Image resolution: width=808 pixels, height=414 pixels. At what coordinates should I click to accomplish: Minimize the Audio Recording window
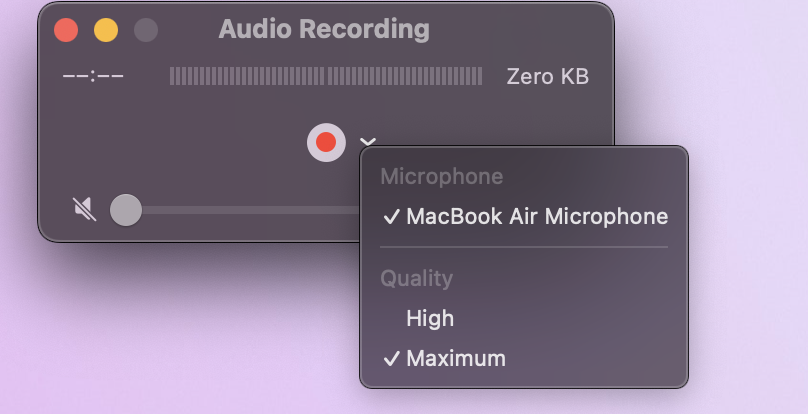[105, 30]
